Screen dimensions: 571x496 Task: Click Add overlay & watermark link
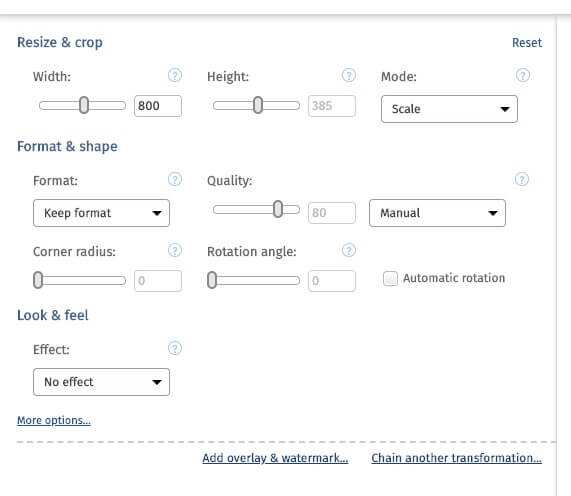275,458
